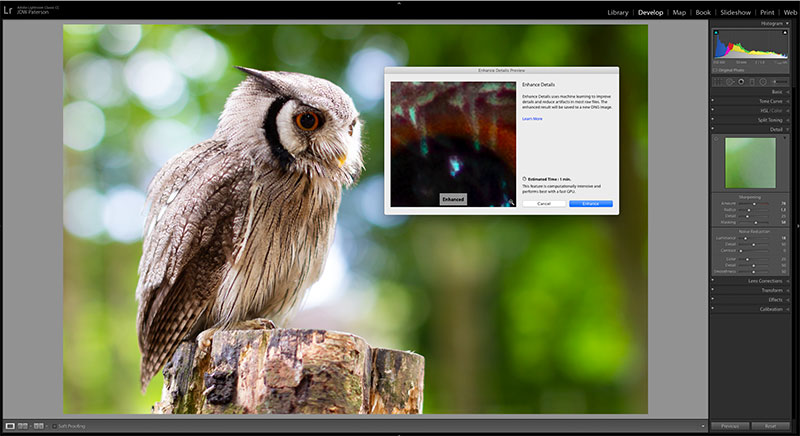Toggle Tone Curve panel on/off switch
Viewport: 800px width, 436px height.
pos(713,100)
